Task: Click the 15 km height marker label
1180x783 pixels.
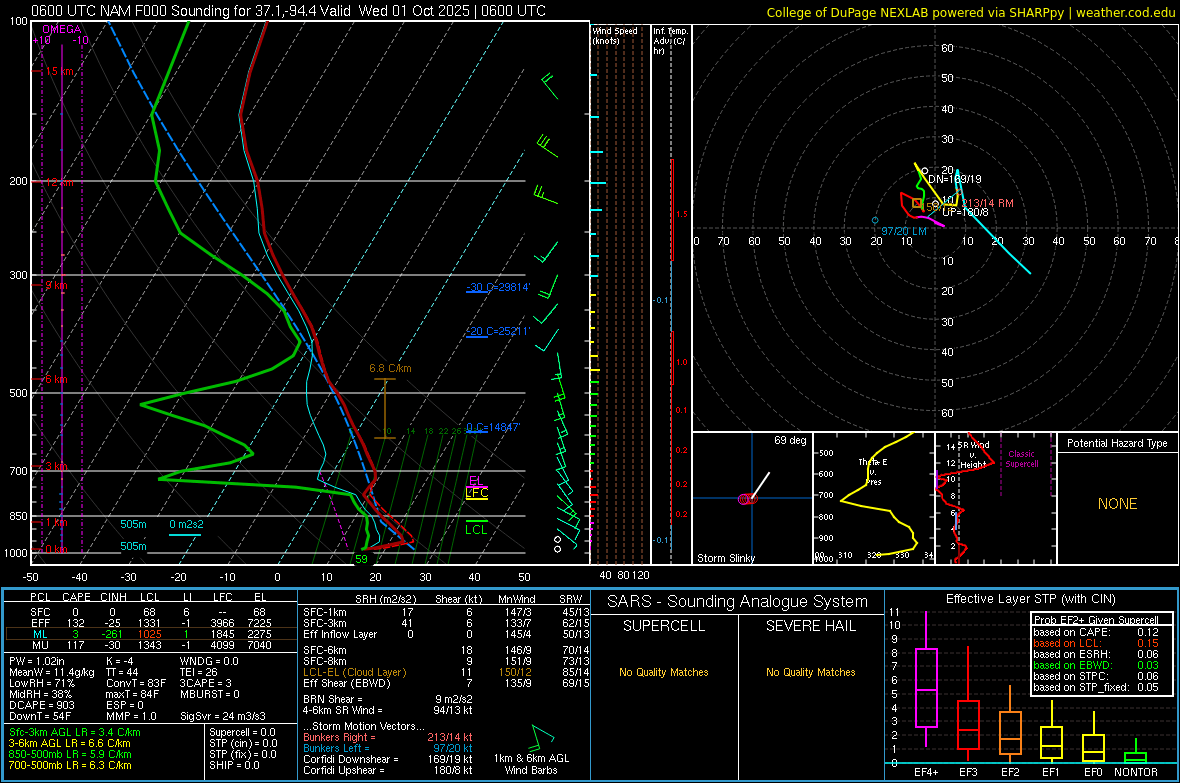Action: click(x=59, y=72)
